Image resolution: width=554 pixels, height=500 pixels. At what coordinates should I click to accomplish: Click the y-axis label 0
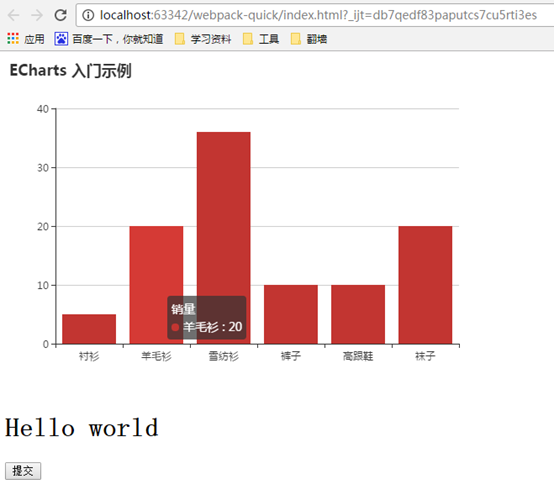pyautogui.click(x=46, y=345)
